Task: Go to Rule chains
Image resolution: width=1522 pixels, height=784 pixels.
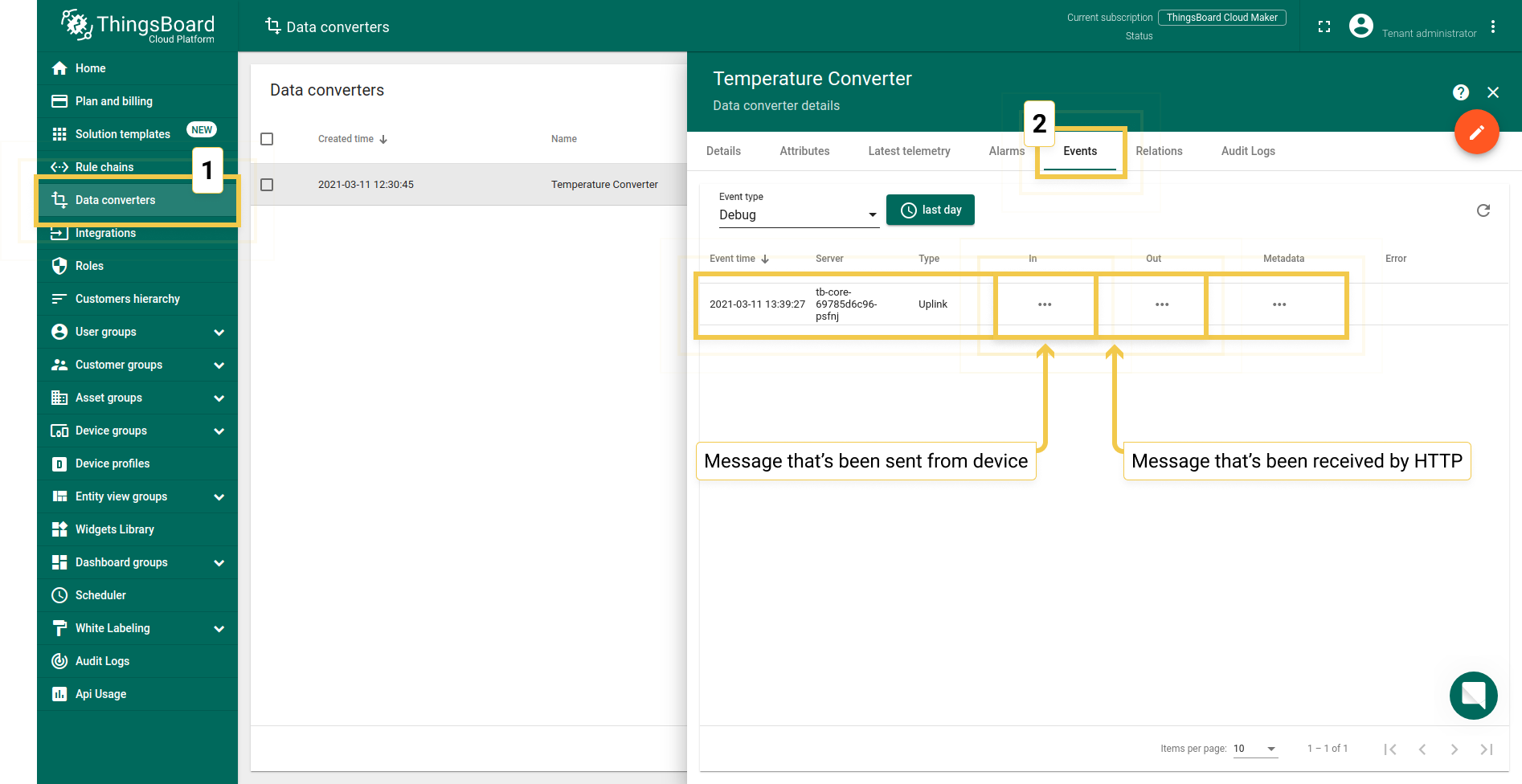Action: [137, 167]
